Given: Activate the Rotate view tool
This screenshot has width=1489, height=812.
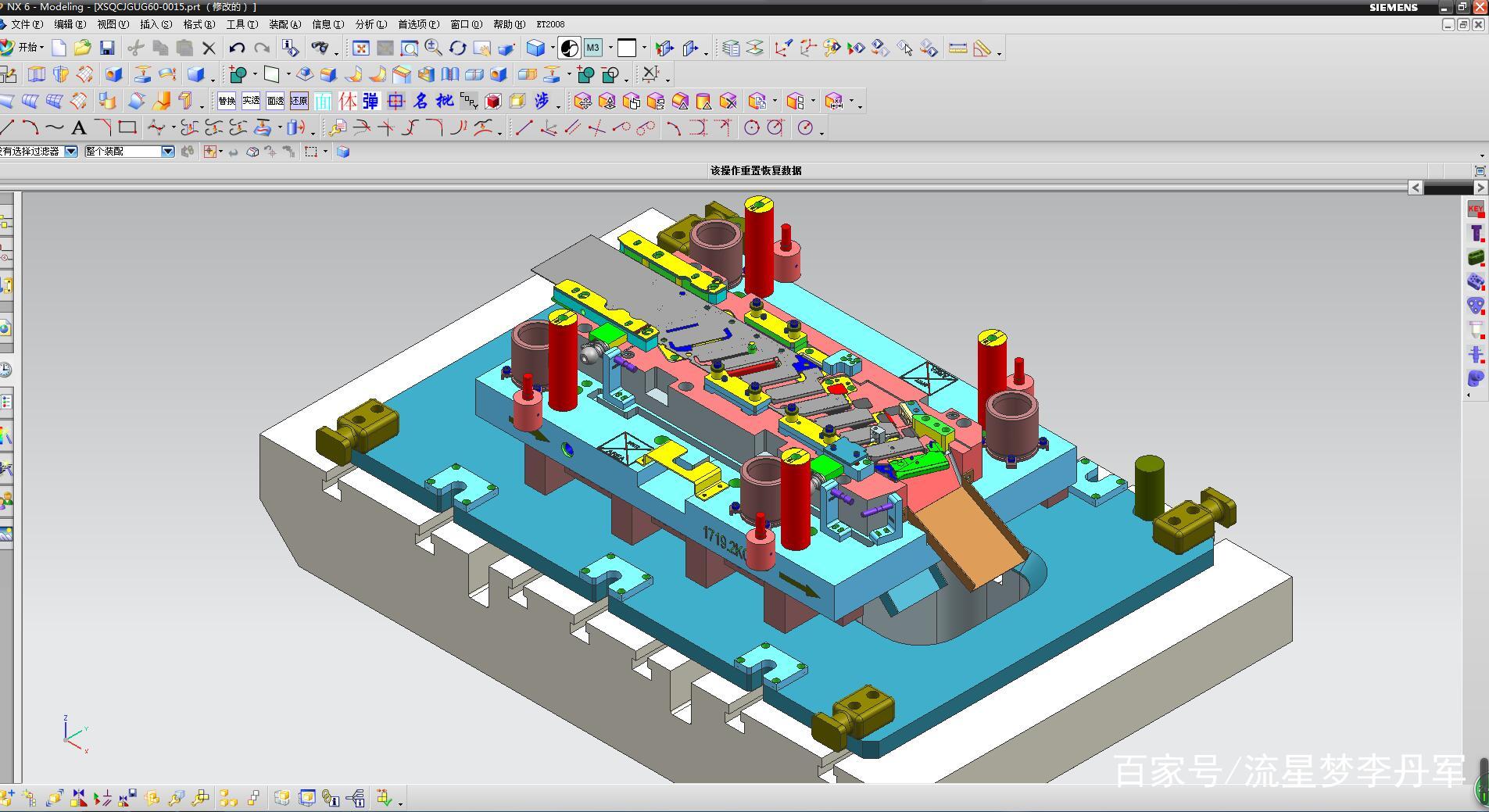Looking at the screenshot, I should point(457,48).
